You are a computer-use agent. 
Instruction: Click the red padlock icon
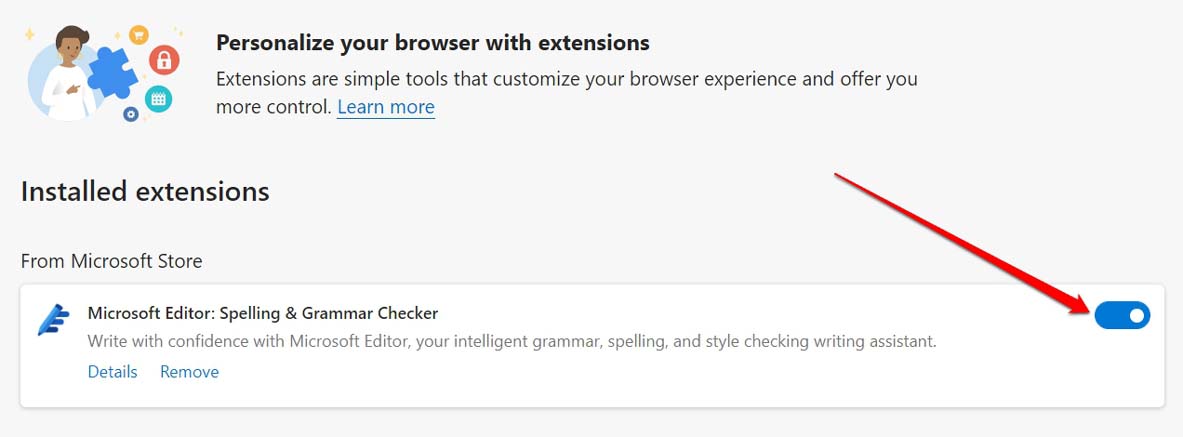pyautogui.click(x=163, y=61)
